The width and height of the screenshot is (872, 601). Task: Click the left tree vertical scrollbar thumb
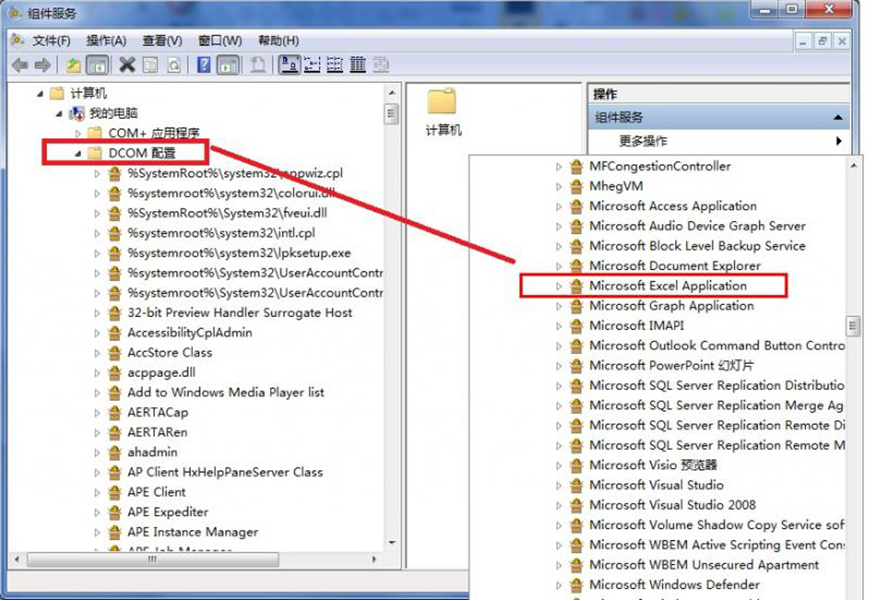[x=391, y=113]
